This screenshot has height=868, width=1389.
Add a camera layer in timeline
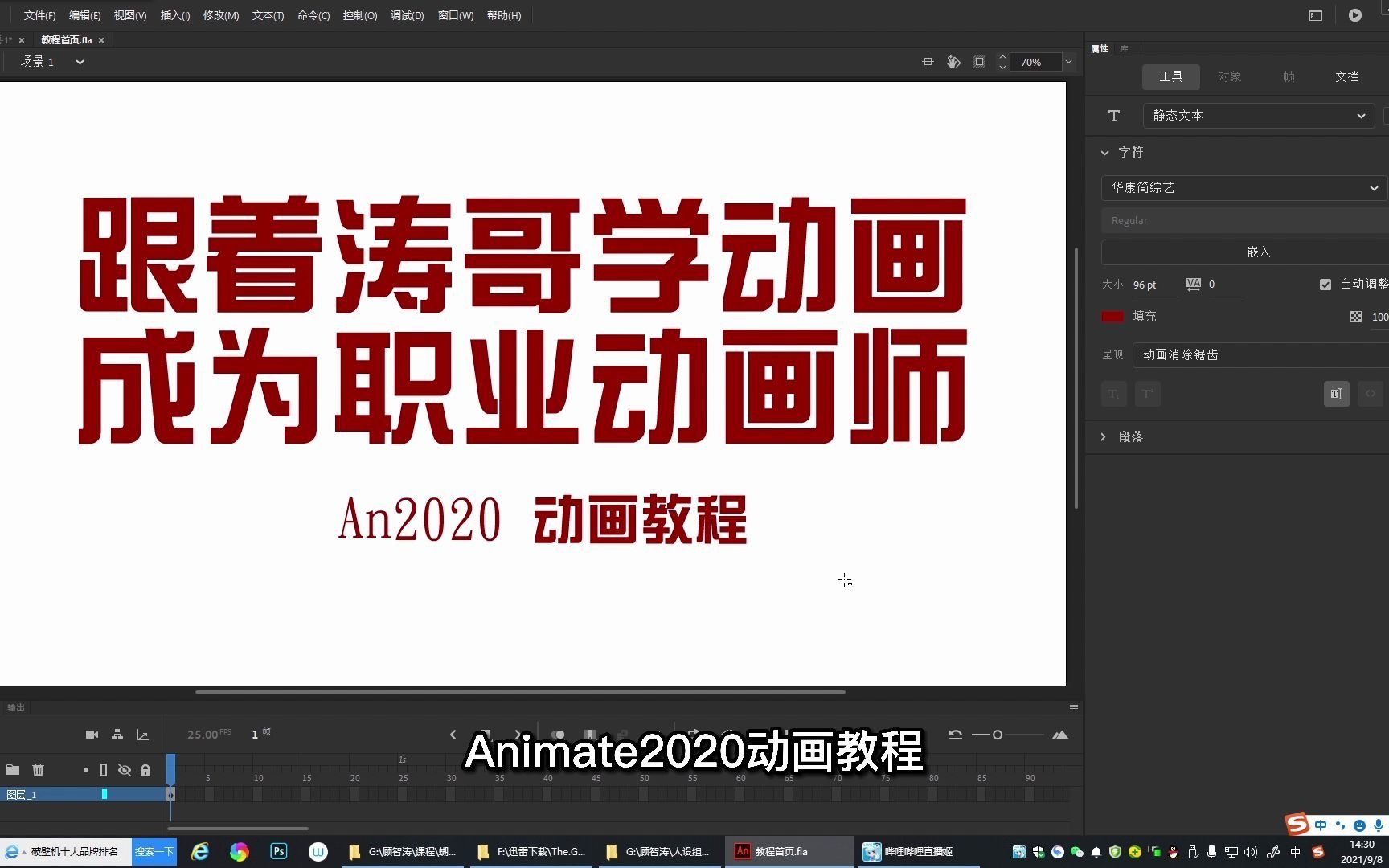point(92,735)
